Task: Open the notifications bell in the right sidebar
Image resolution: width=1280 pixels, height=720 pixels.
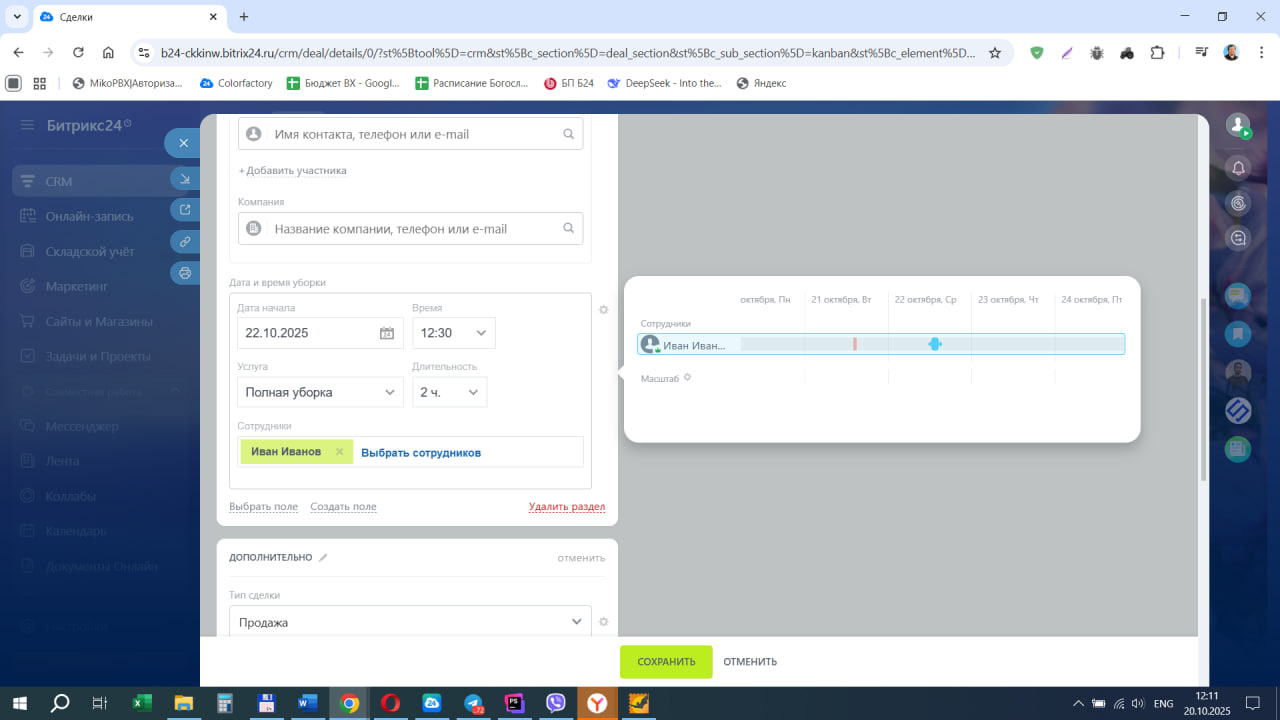Action: [x=1238, y=168]
